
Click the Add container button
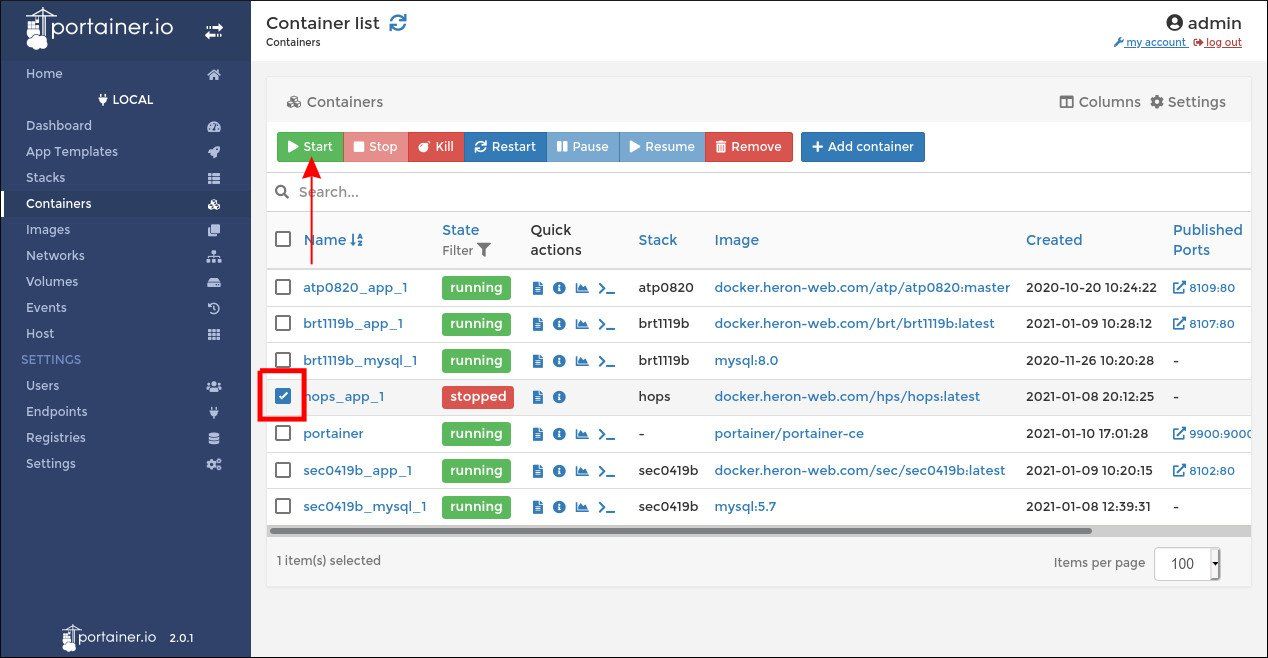(863, 147)
